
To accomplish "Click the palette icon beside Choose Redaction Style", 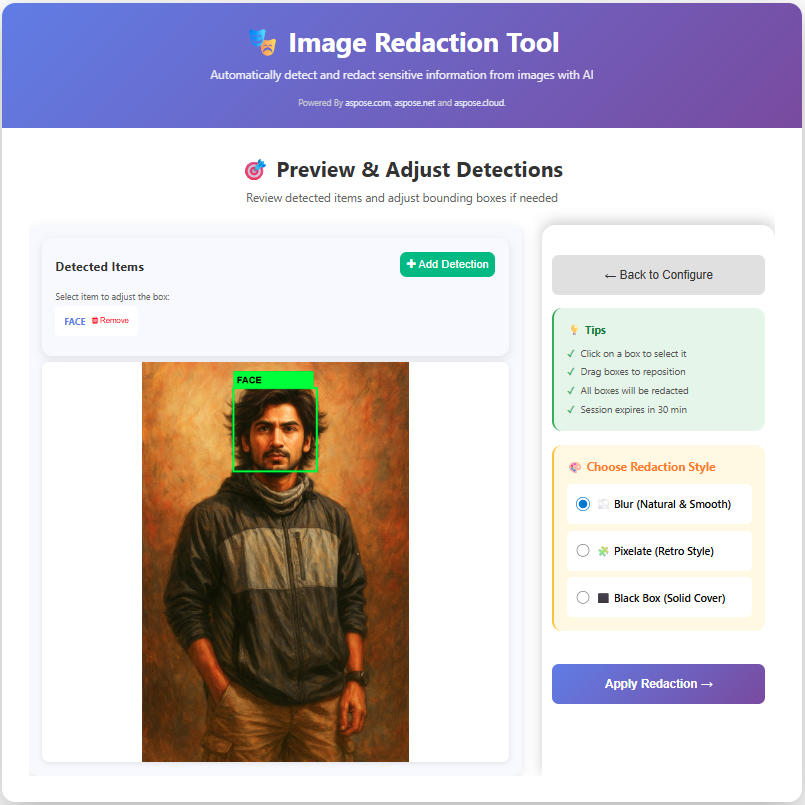I will (574, 467).
